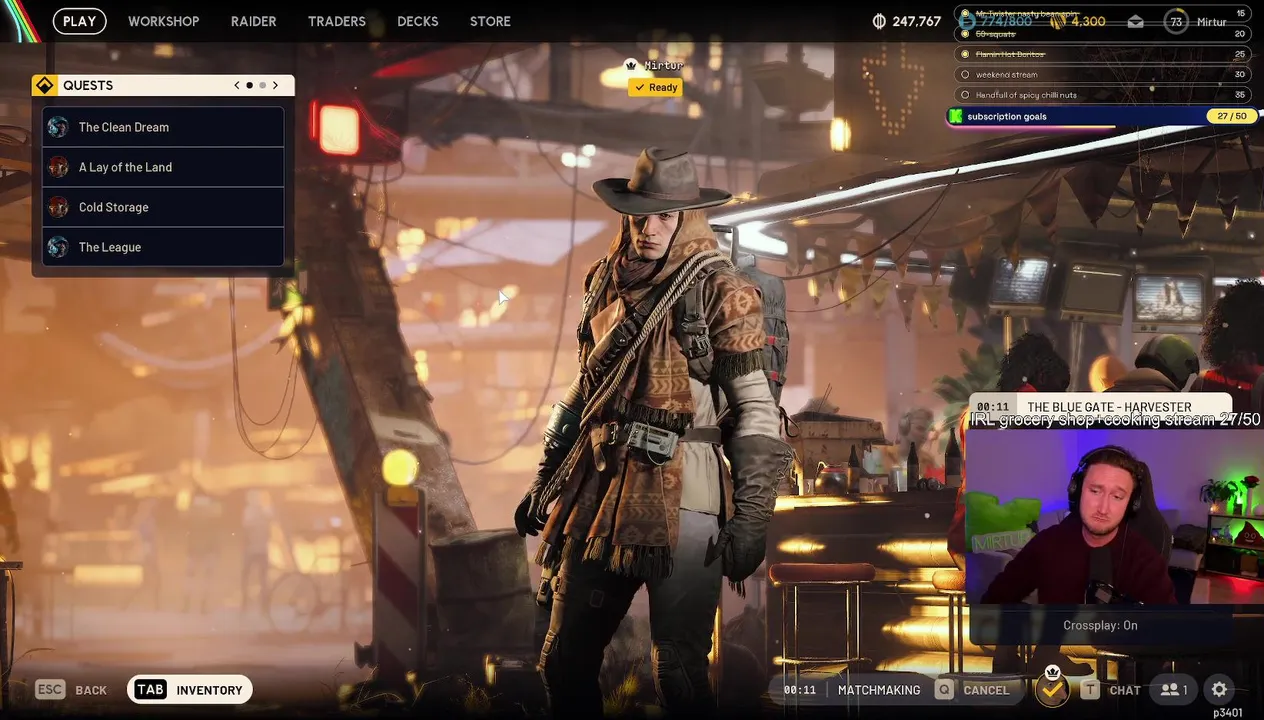Click the subscription goals progress bar
The width and height of the screenshot is (1264, 720).
(1100, 116)
